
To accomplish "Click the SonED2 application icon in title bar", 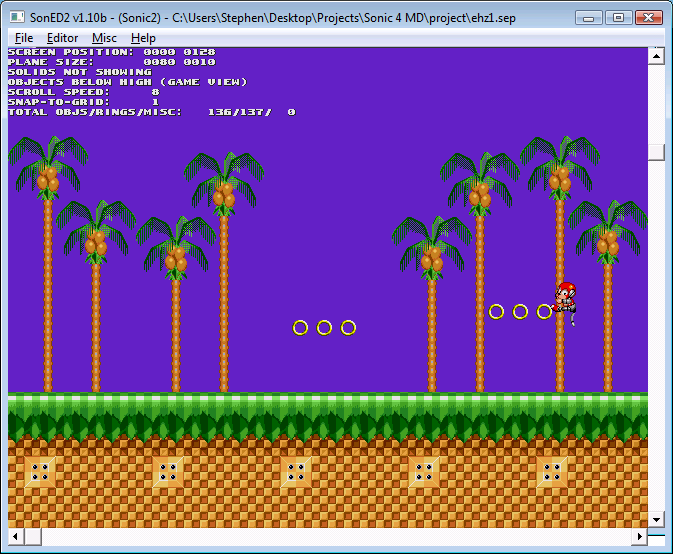I will [x=17, y=17].
